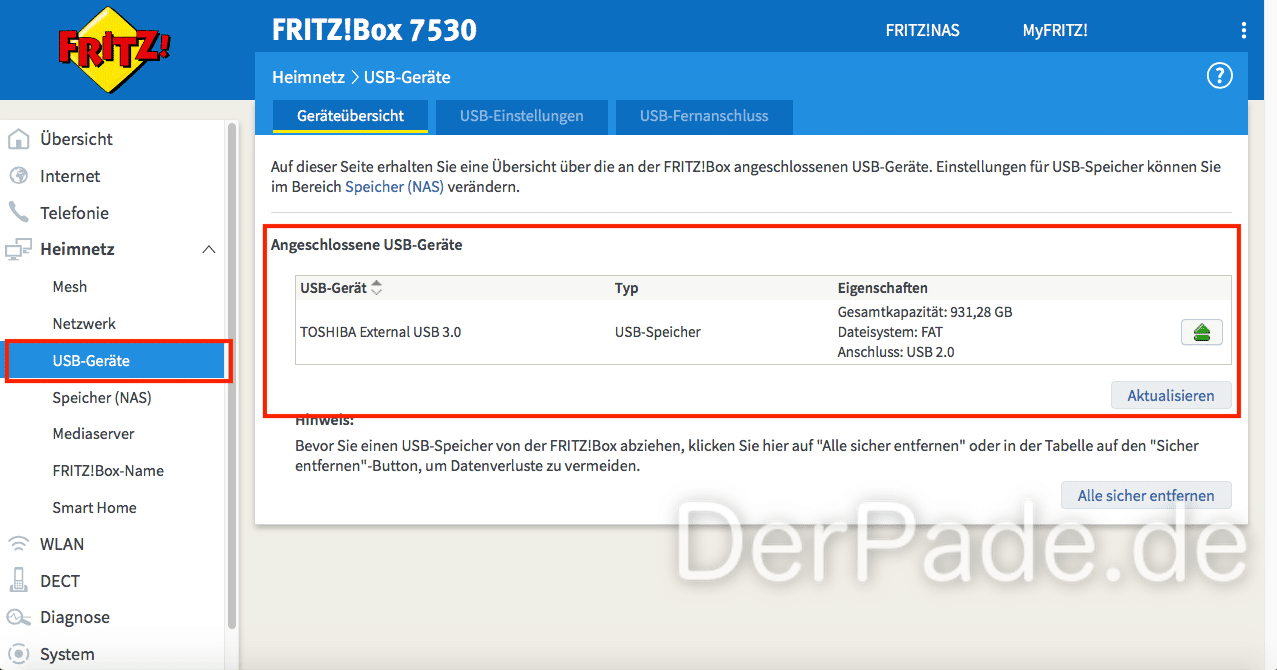Switch to the Geräteübersicht tab

click(x=350, y=116)
